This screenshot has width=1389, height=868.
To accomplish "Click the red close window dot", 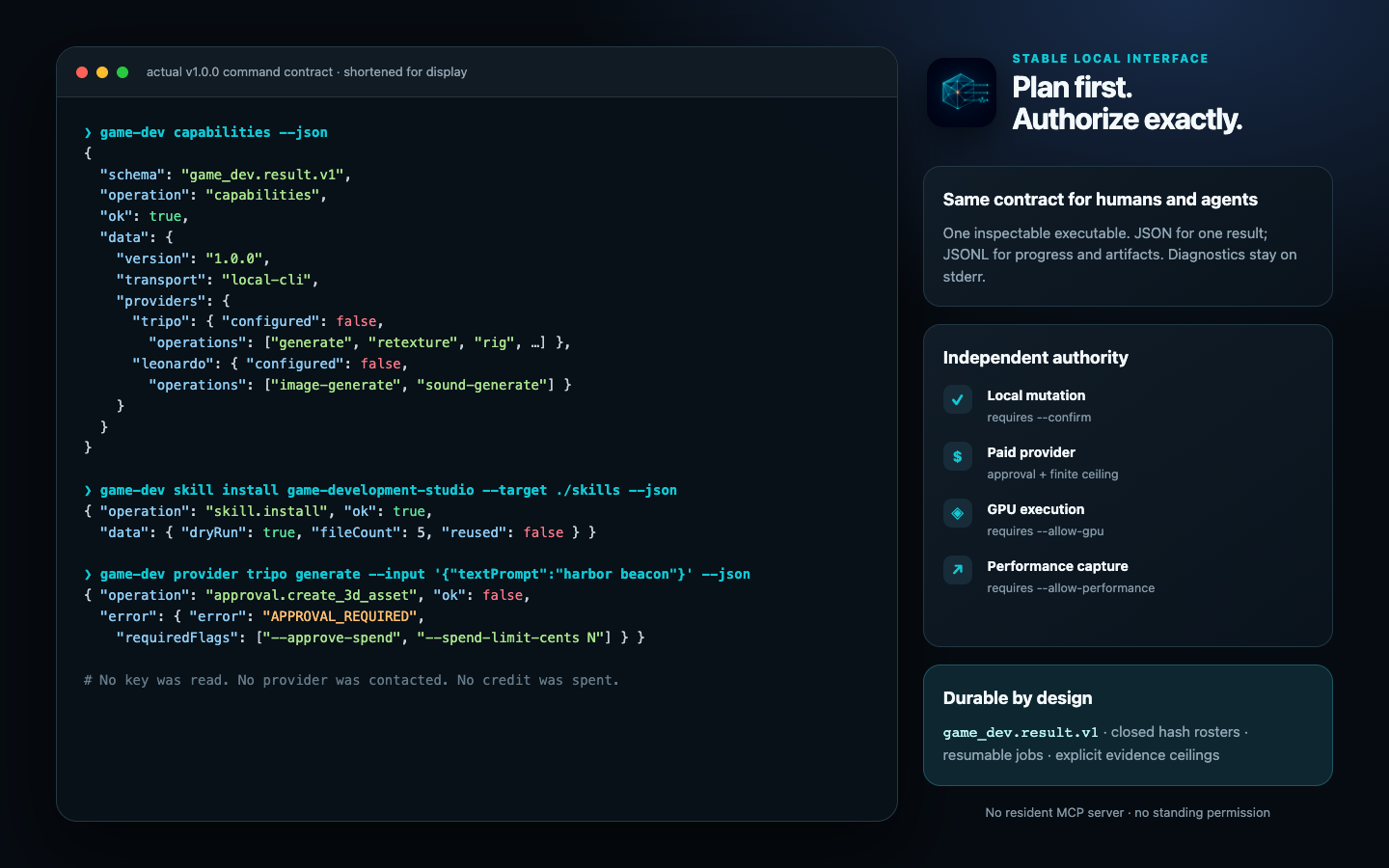I will [82, 72].
